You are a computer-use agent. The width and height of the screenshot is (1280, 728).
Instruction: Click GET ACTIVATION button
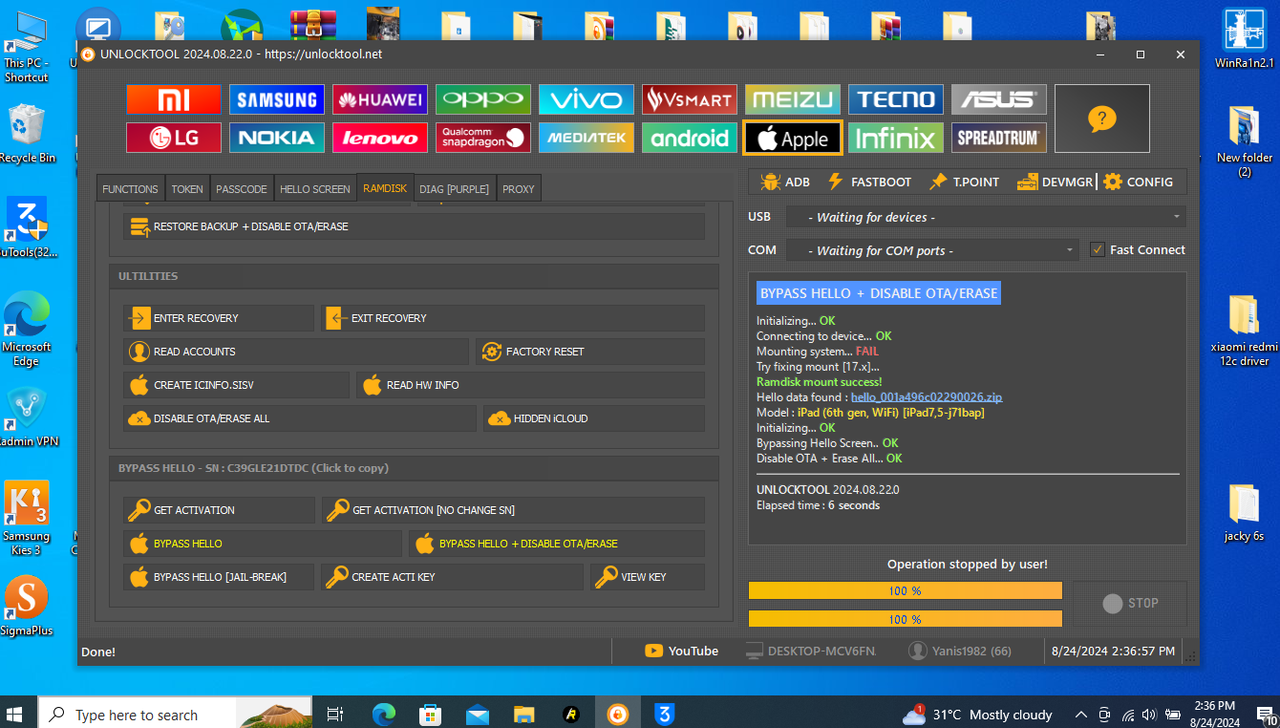(x=219, y=510)
